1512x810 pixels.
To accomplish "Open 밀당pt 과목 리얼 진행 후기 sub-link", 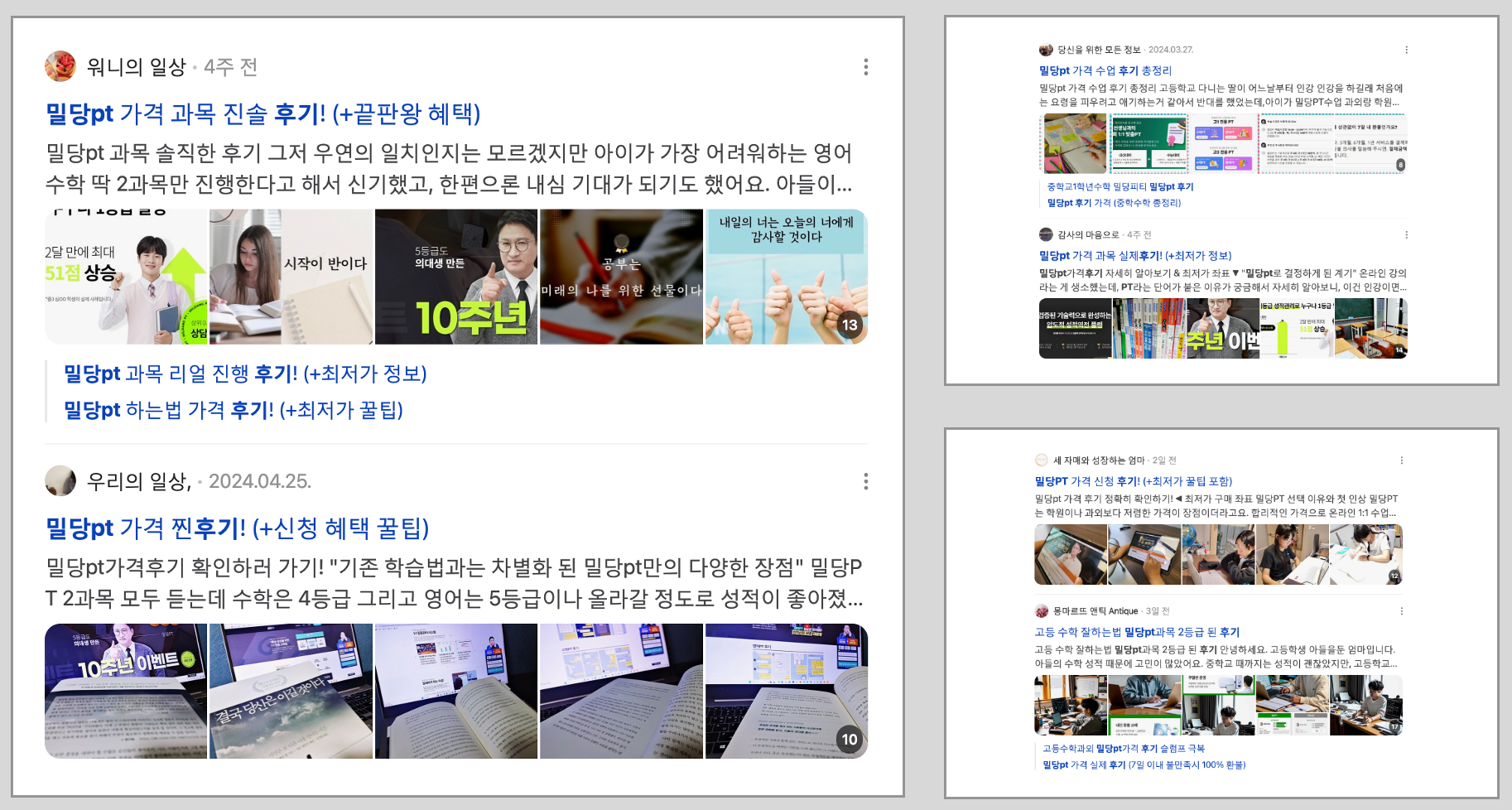I will pos(245,374).
